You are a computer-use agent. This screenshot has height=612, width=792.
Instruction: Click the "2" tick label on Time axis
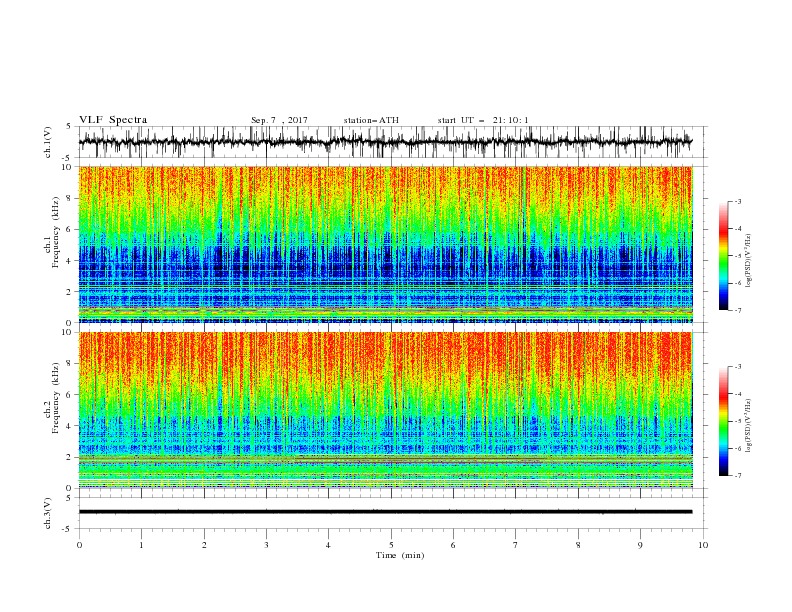(x=204, y=545)
